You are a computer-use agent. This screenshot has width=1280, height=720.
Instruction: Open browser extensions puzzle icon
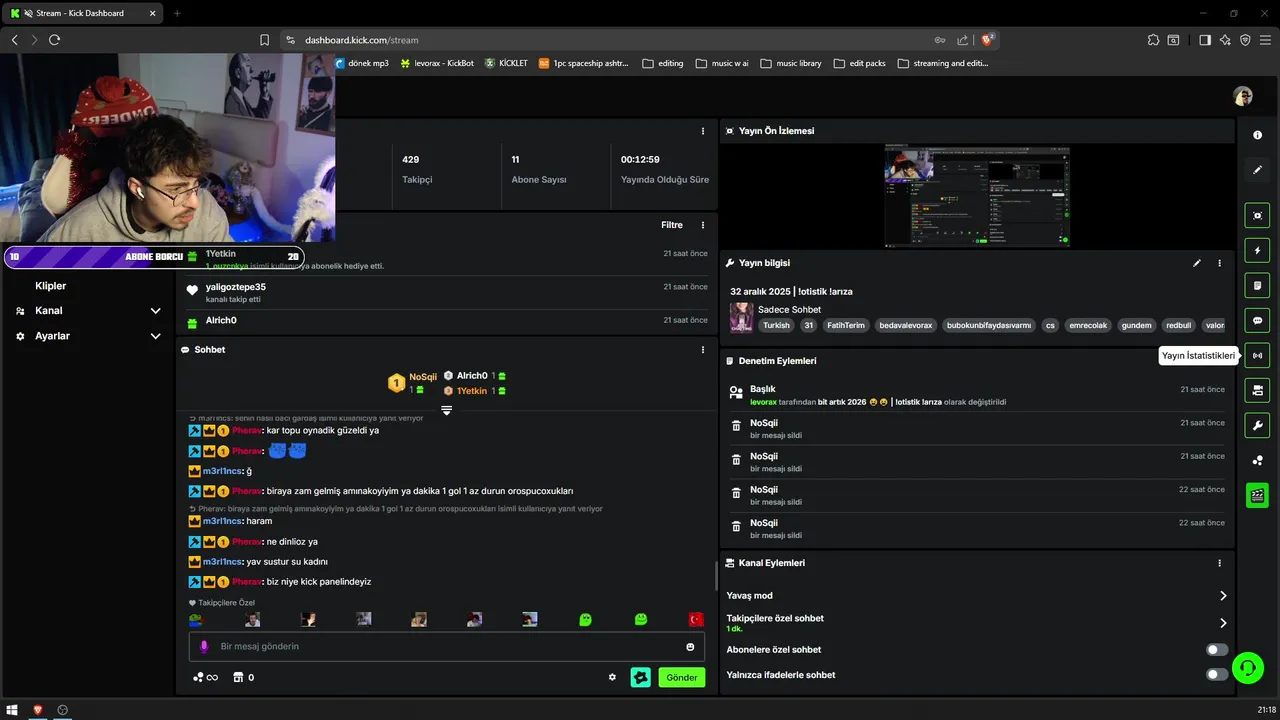pos(1153,40)
